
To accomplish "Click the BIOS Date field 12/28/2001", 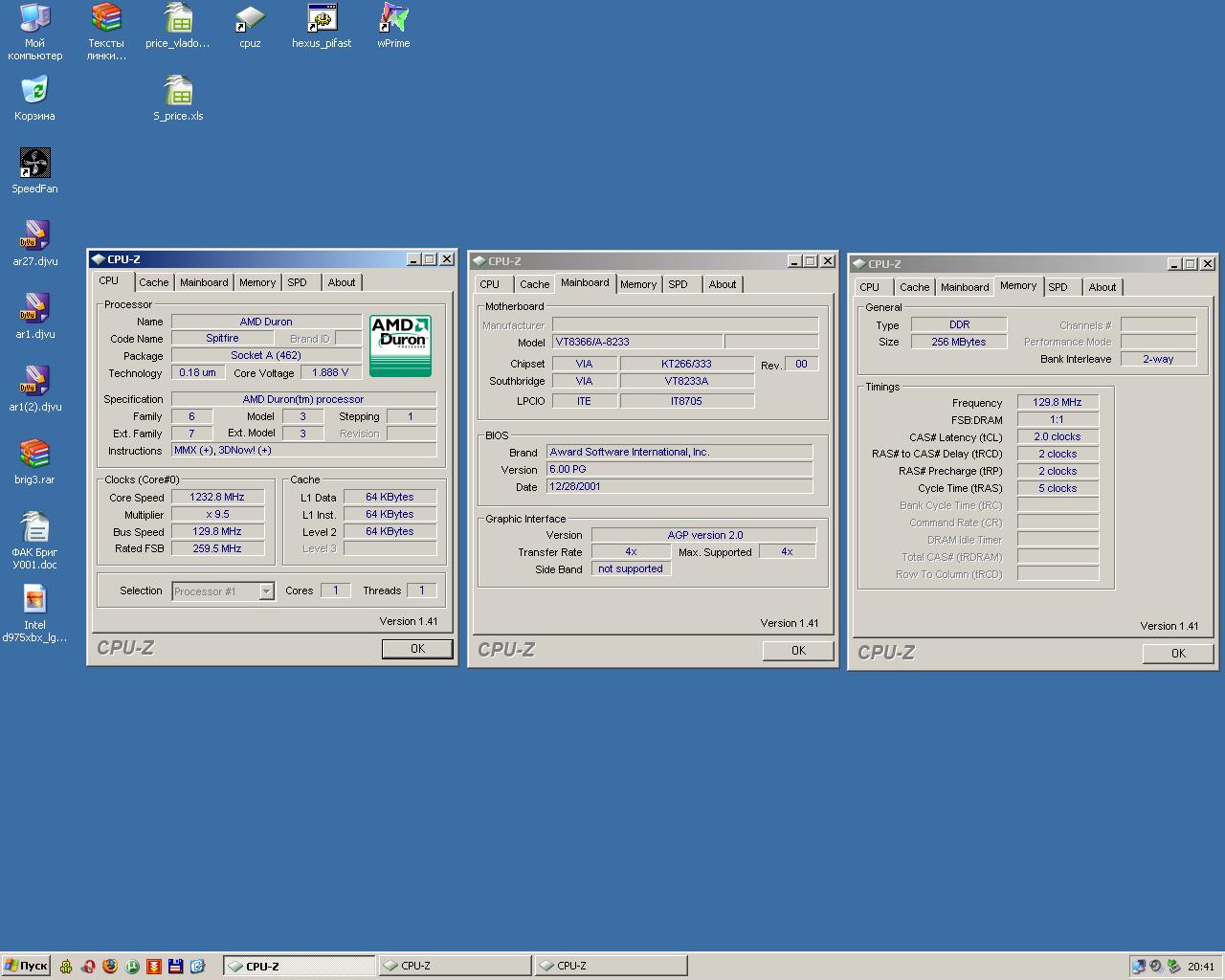I will coord(679,487).
